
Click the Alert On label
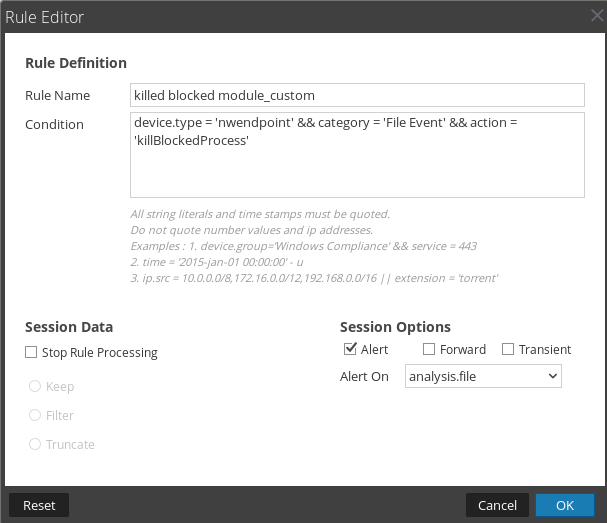coord(364,377)
